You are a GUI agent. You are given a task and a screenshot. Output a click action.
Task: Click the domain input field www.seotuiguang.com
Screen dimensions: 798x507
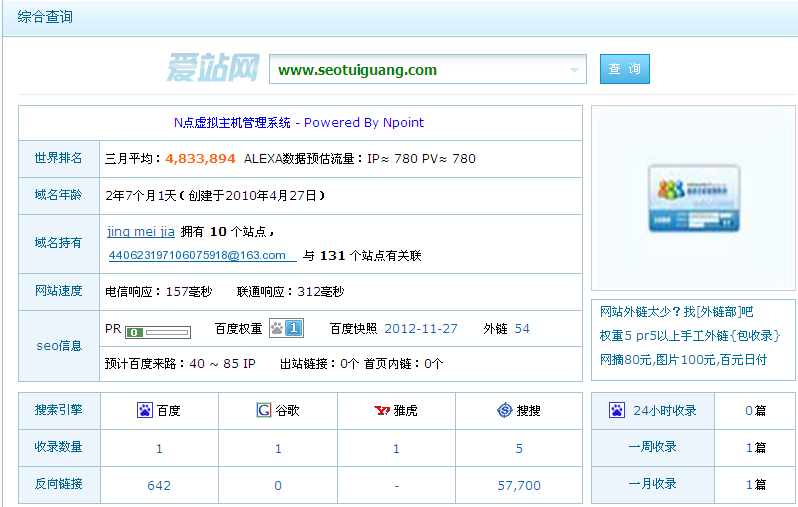pos(420,70)
